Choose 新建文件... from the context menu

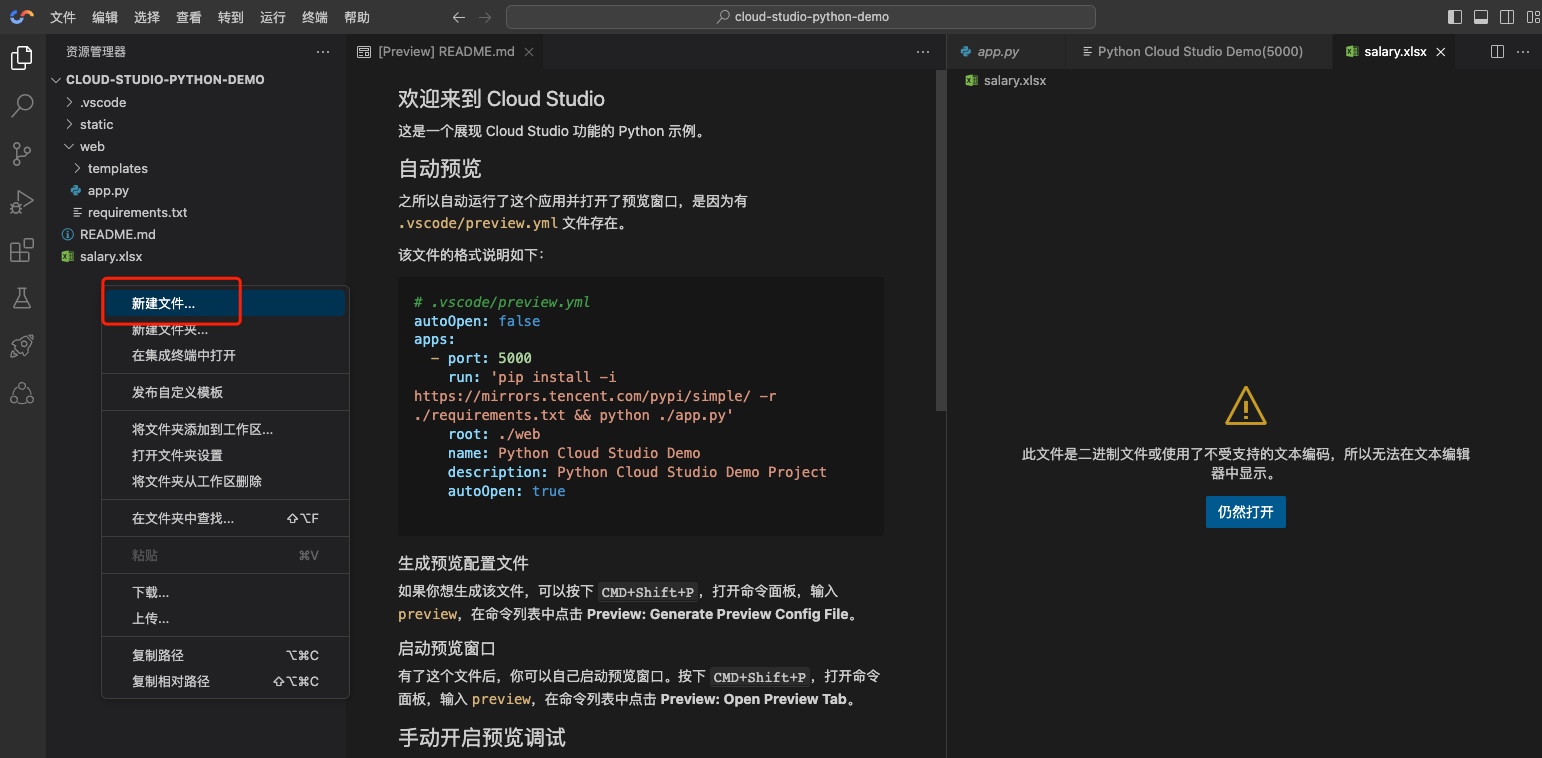point(225,303)
